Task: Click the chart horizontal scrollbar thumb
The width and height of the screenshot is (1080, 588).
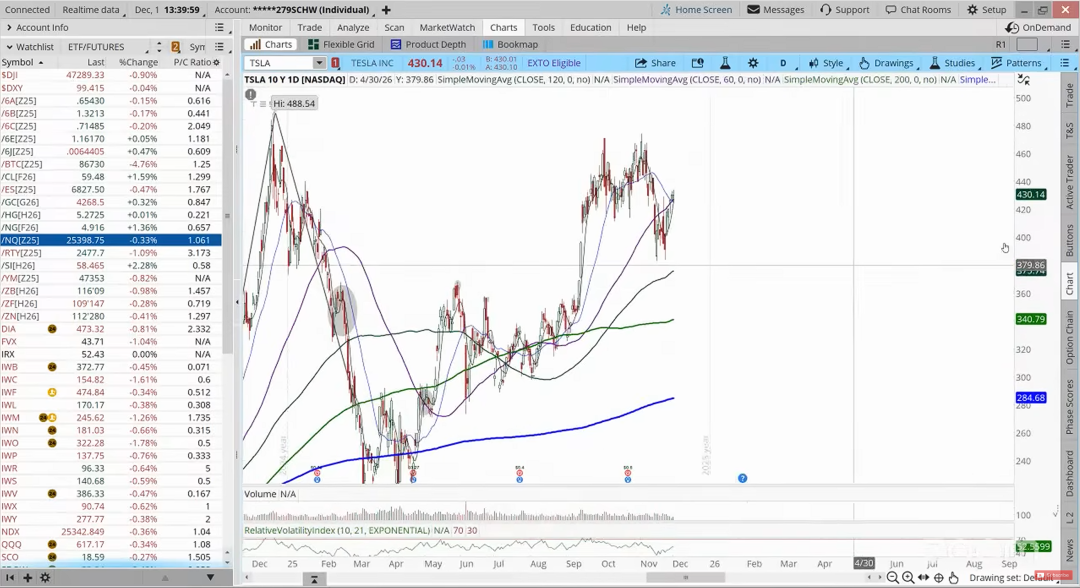Action: point(685,578)
